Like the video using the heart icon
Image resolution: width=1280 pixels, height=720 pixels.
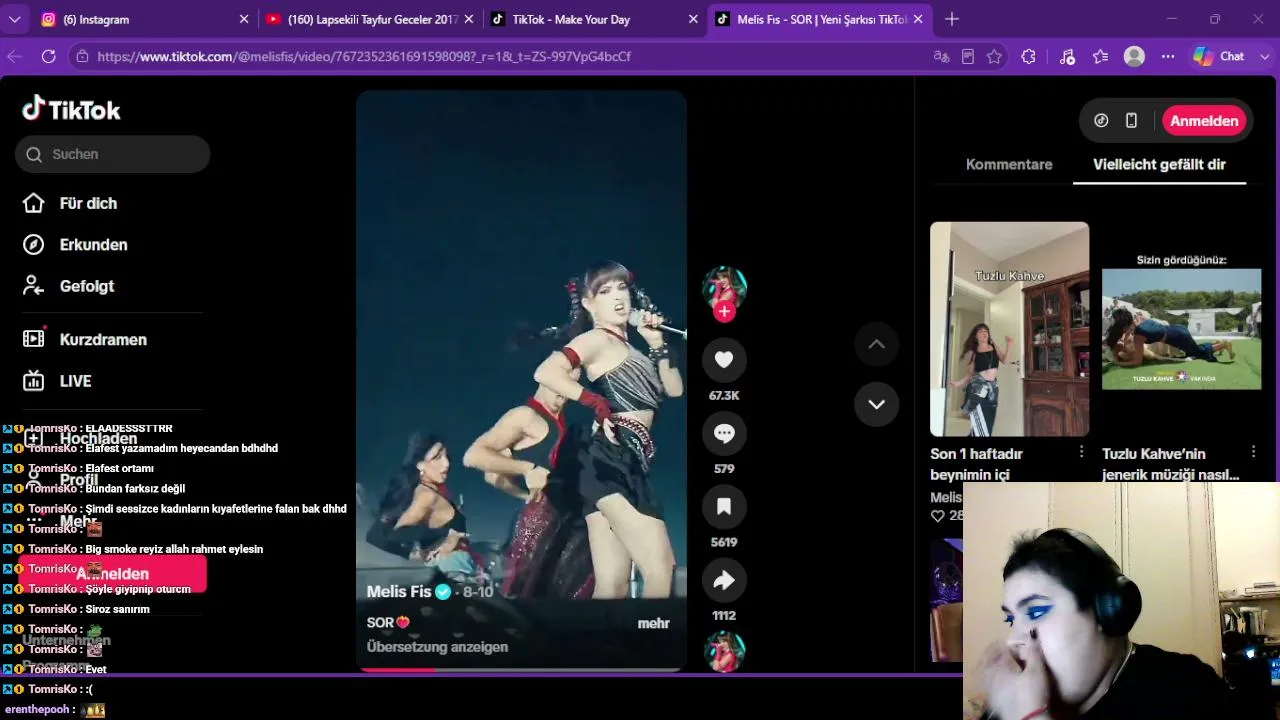tap(724, 360)
